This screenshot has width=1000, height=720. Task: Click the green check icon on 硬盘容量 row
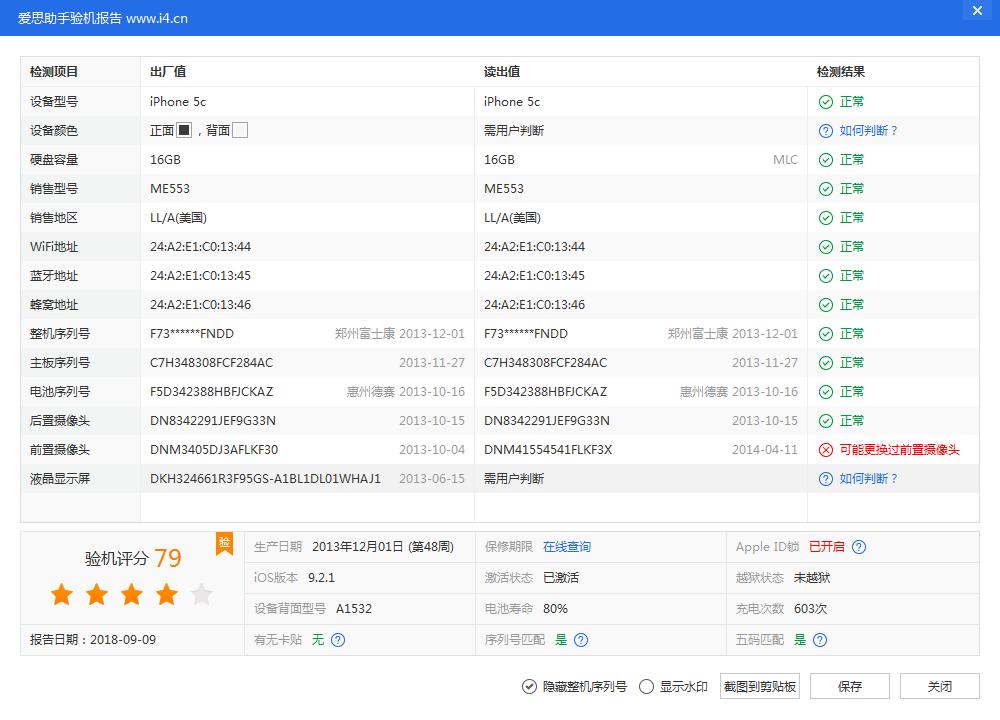point(825,159)
